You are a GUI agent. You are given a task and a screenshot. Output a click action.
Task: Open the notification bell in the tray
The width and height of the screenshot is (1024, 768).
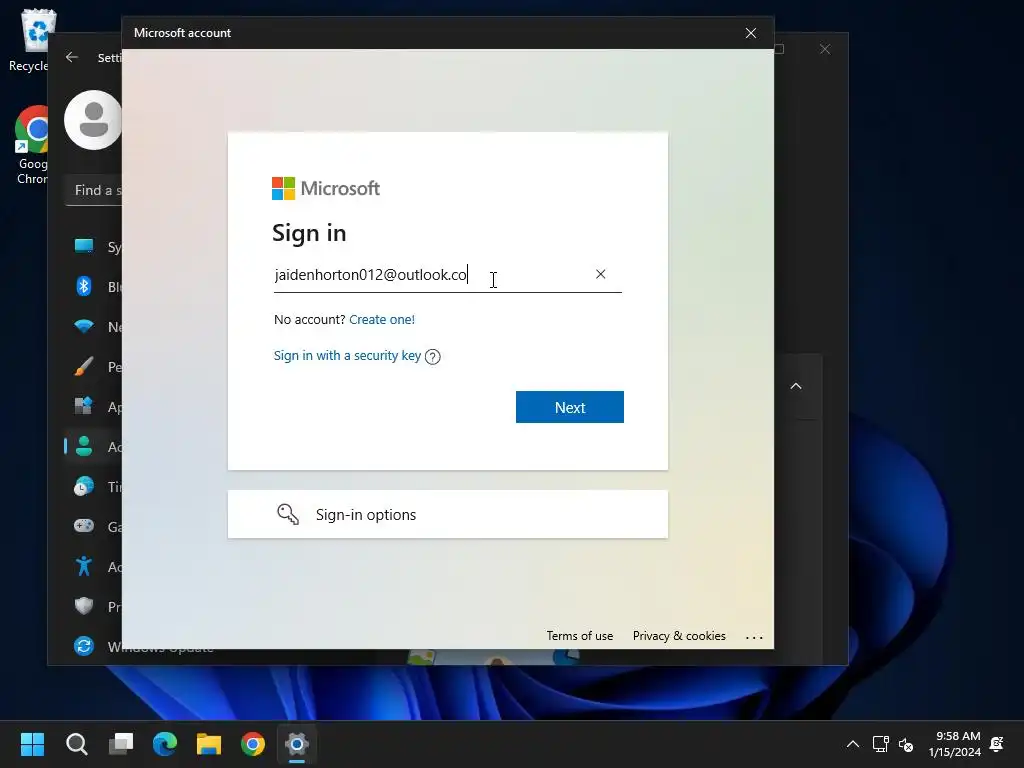(x=997, y=744)
